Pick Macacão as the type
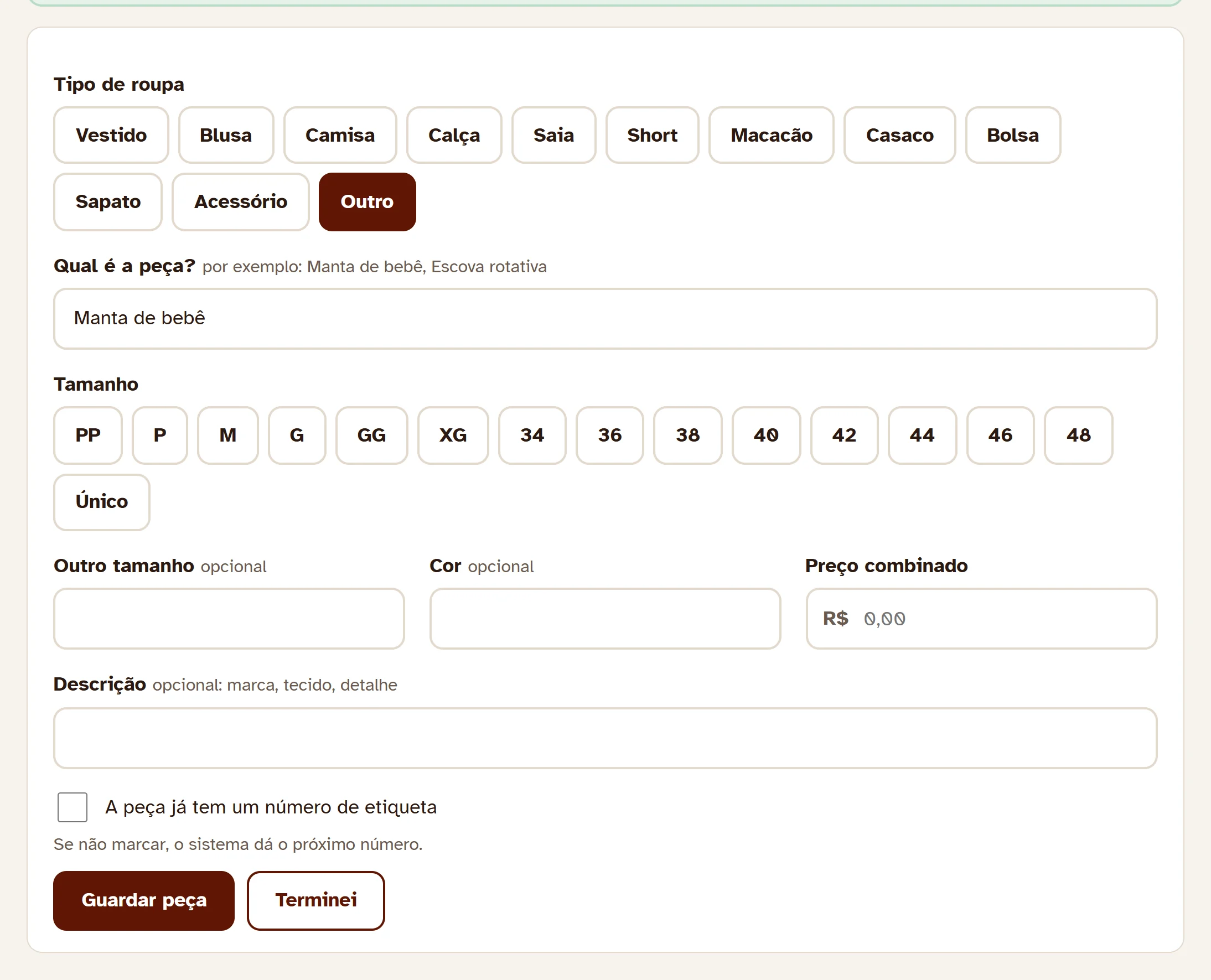The height and width of the screenshot is (980, 1211). point(771,136)
